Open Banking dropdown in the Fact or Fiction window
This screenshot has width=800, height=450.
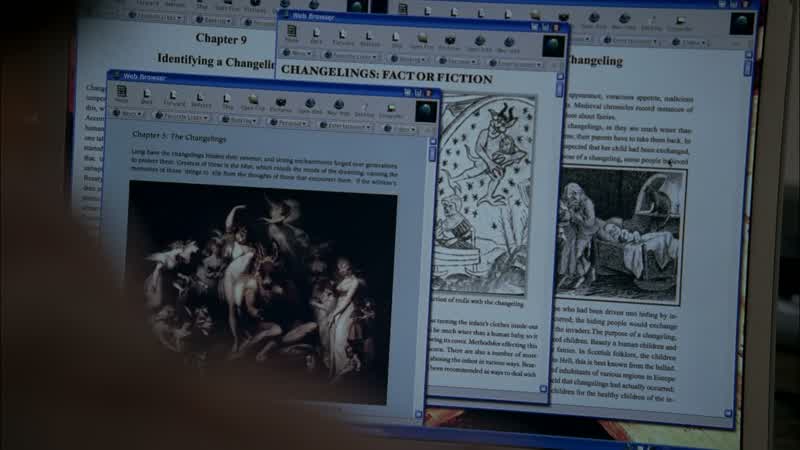click(x=409, y=59)
